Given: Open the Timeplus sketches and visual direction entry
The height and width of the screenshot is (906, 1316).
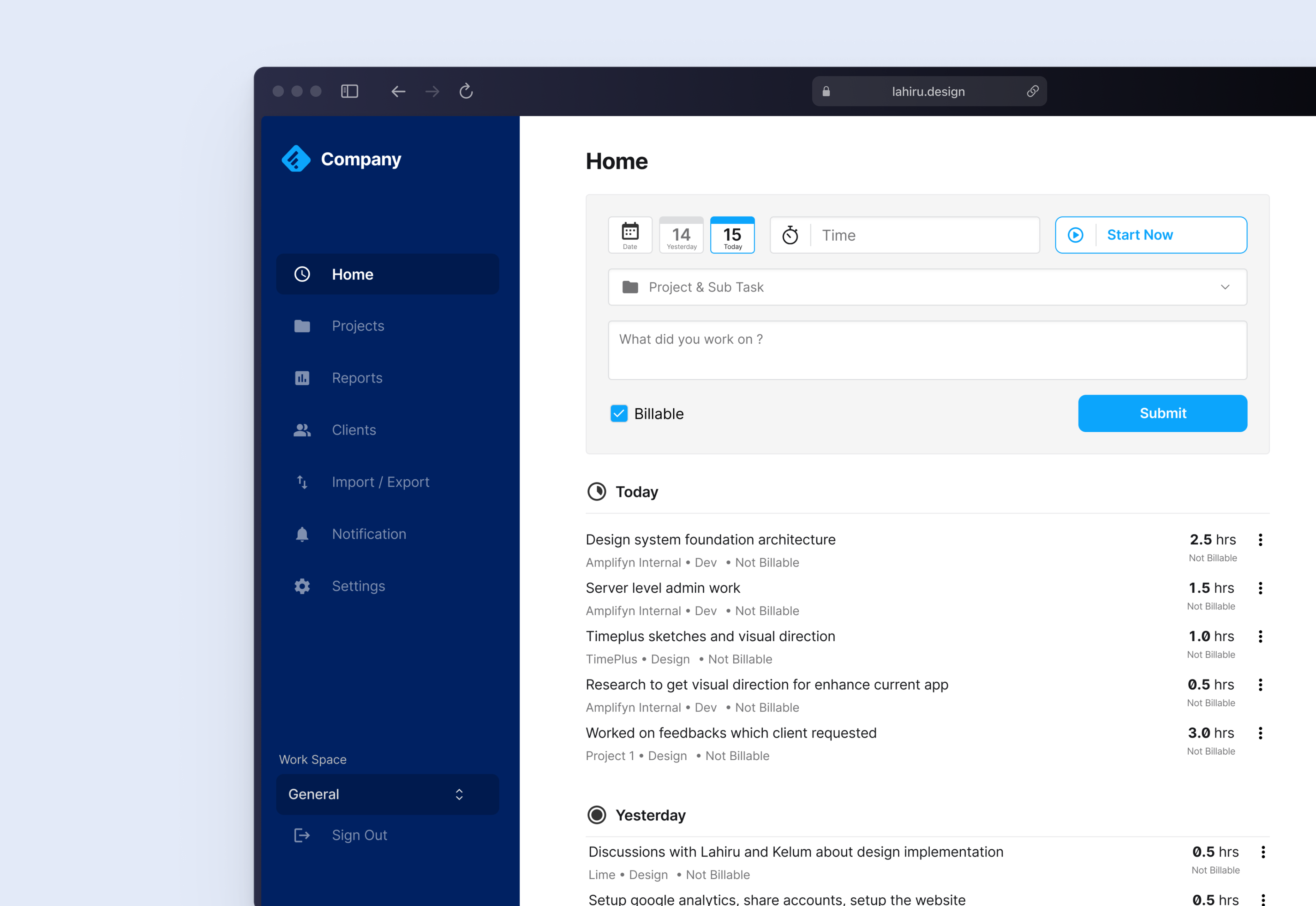Looking at the screenshot, I should 710,636.
